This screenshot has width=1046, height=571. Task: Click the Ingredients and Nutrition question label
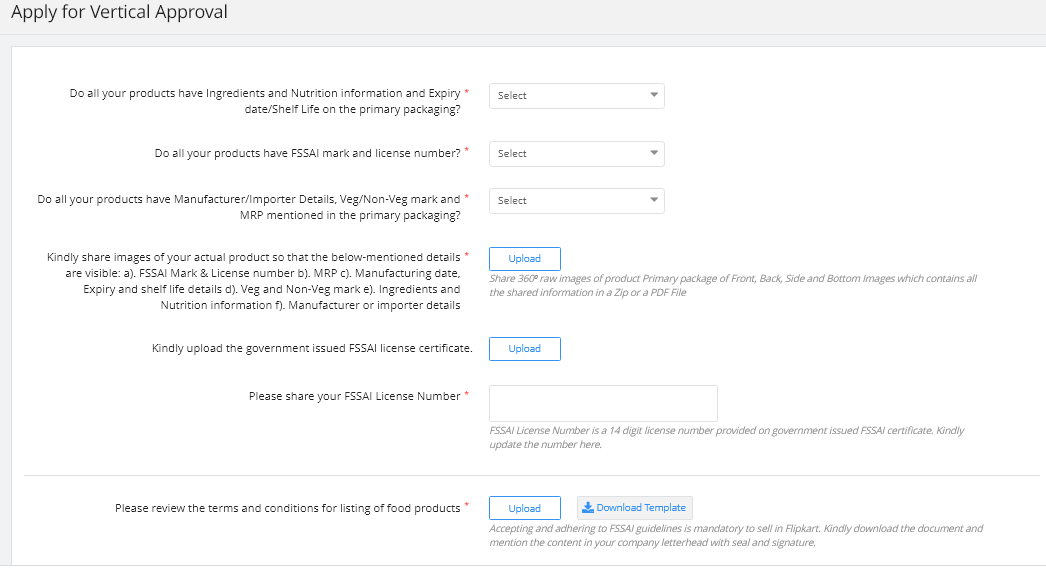click(265, 101)
